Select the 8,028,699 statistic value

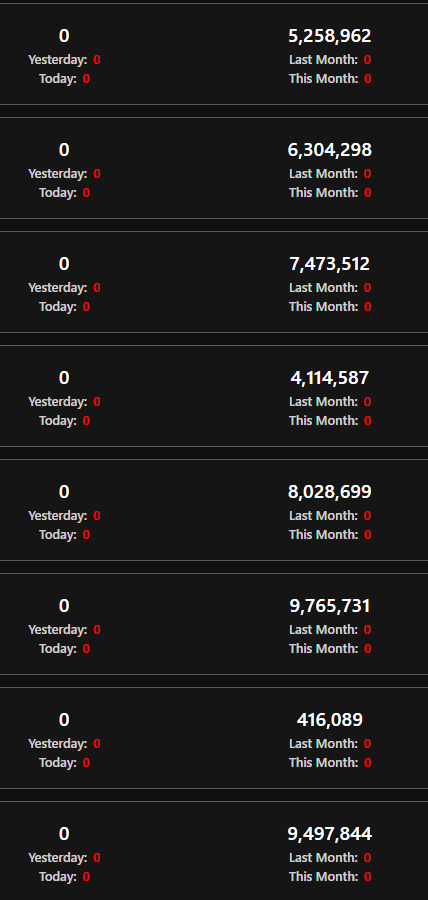pyautogui.click(x=329, y=492)
